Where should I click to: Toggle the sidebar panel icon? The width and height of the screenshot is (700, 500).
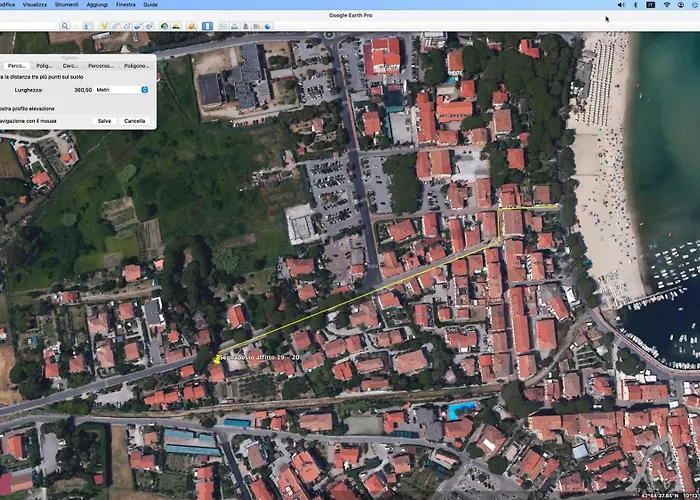[88, 26]
